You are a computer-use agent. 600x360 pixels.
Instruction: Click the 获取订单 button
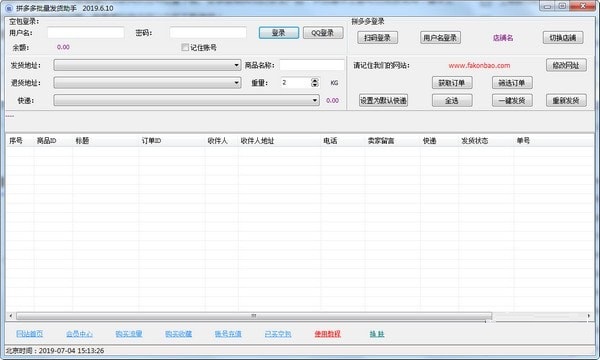(x=452, y=83)
